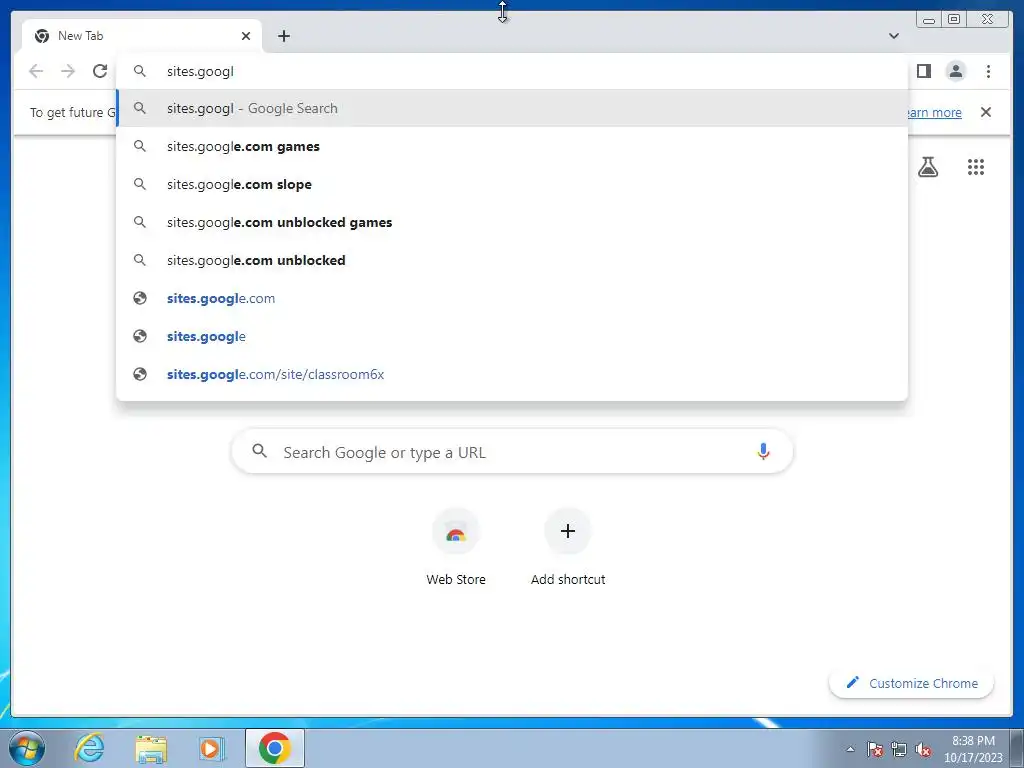1024x768 pixels.
Task: Open sites.google.com/site/classroom6x suggestion
Action: click(x=512, y=374)
